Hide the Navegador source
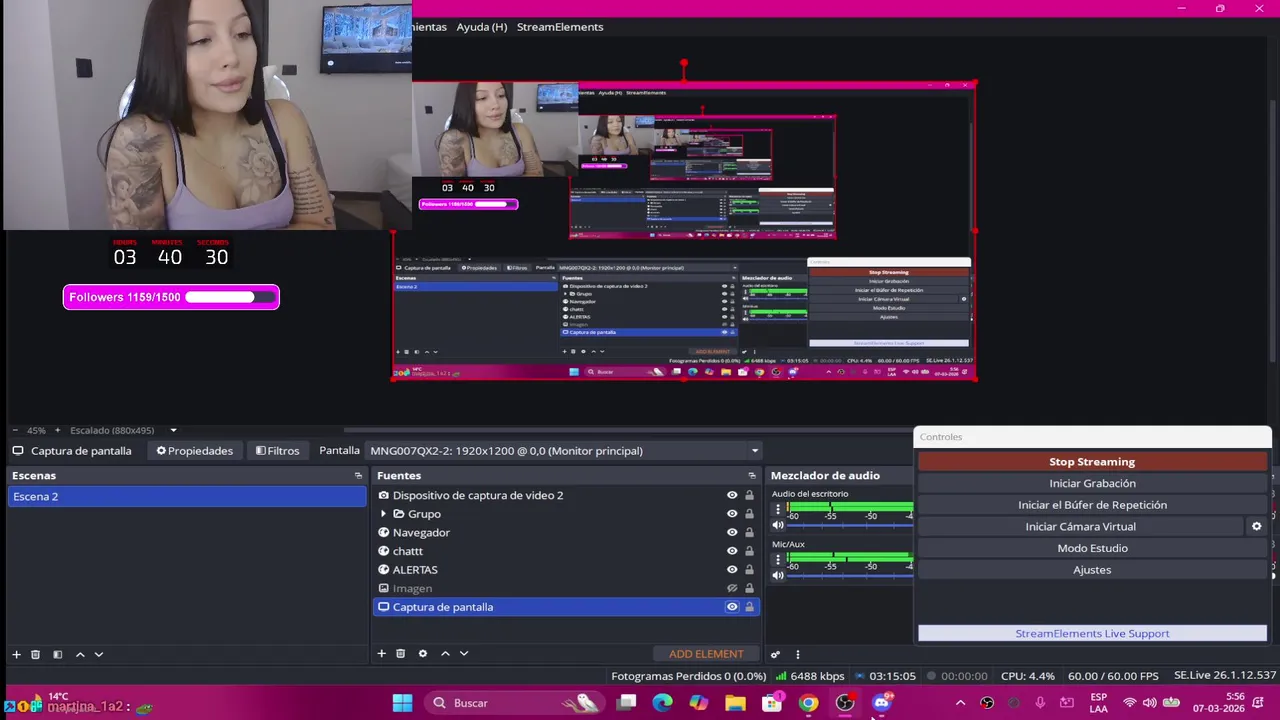This screenshot has width=1280, height=720. tap(732, 532)
